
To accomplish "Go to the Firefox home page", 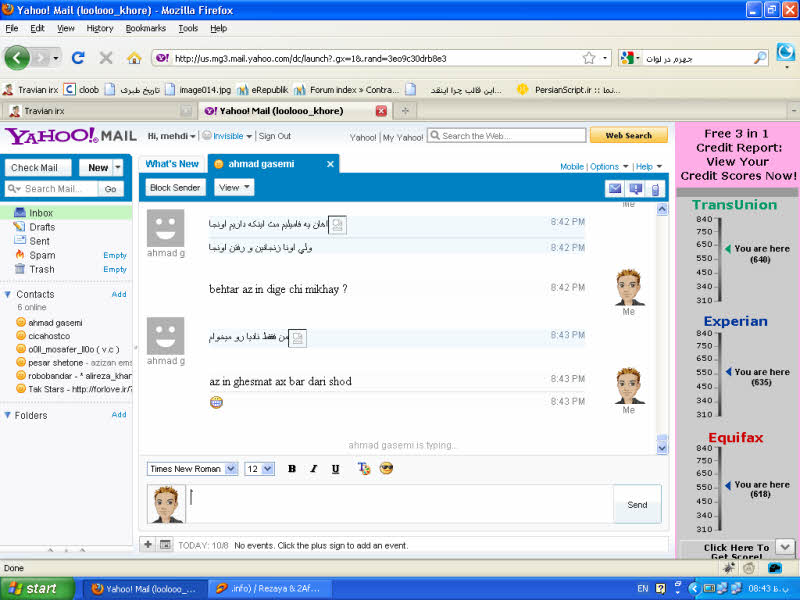I will click(x=134, y=58).
